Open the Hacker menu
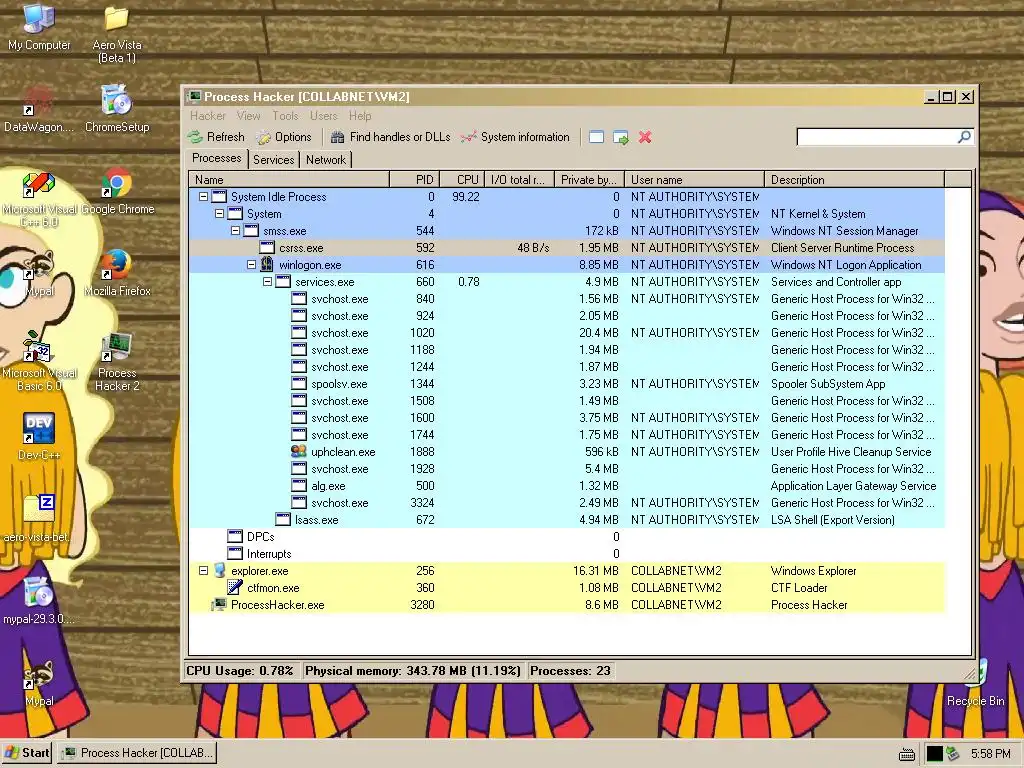The height and width of the screenshot is (768, 1024). tap(208, 116)
